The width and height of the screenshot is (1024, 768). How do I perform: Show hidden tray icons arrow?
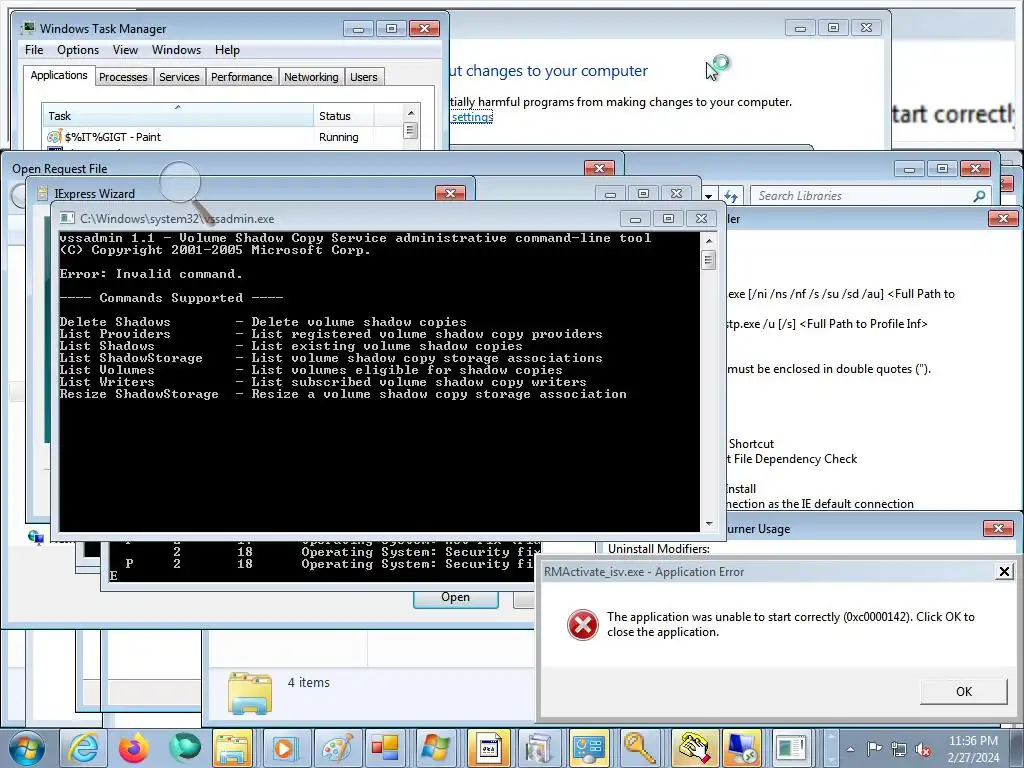coord(850,749)
